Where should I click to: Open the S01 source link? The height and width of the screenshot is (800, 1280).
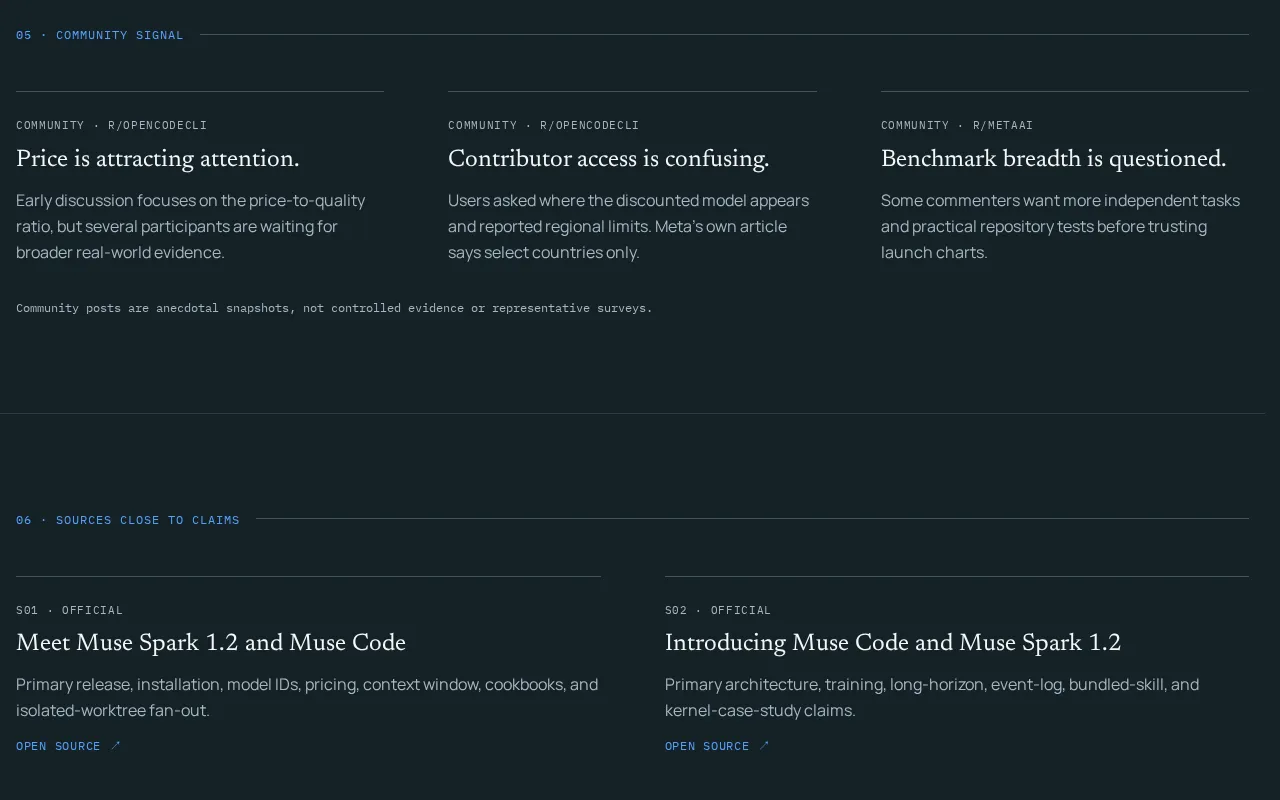tap(68, 746)
